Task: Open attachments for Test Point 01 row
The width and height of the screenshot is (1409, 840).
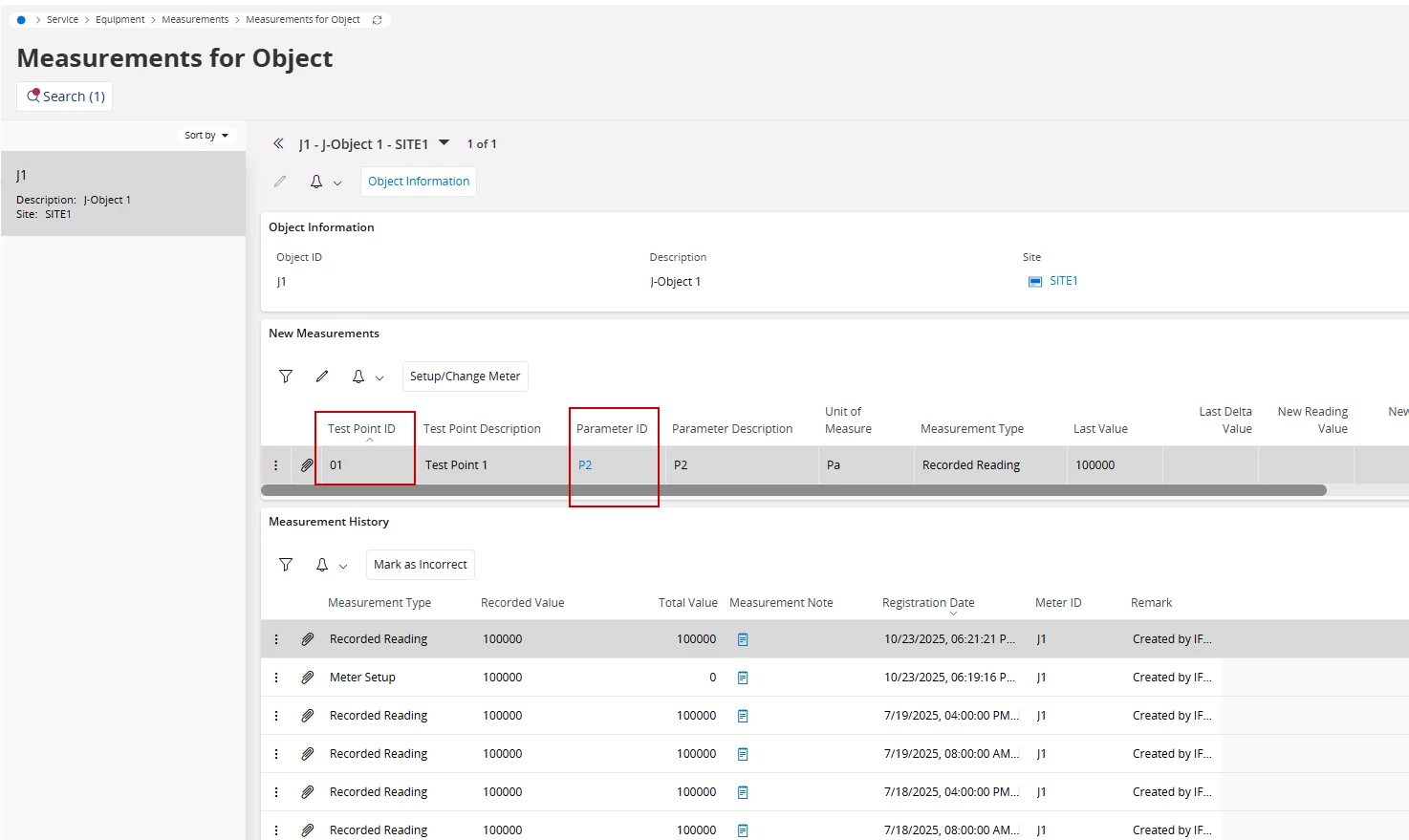Action: [x=307, y=465]
